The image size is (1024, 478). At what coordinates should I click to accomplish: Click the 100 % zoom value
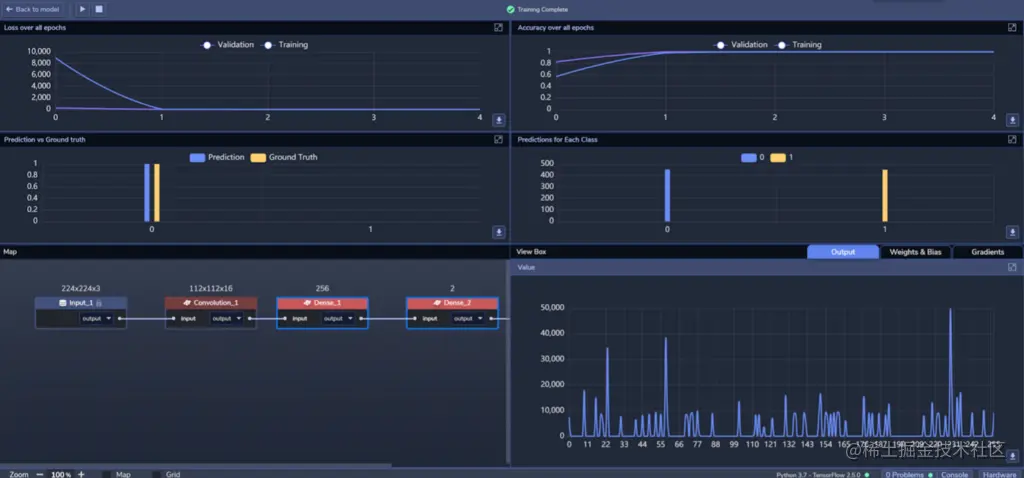click(x=61, y=475)
